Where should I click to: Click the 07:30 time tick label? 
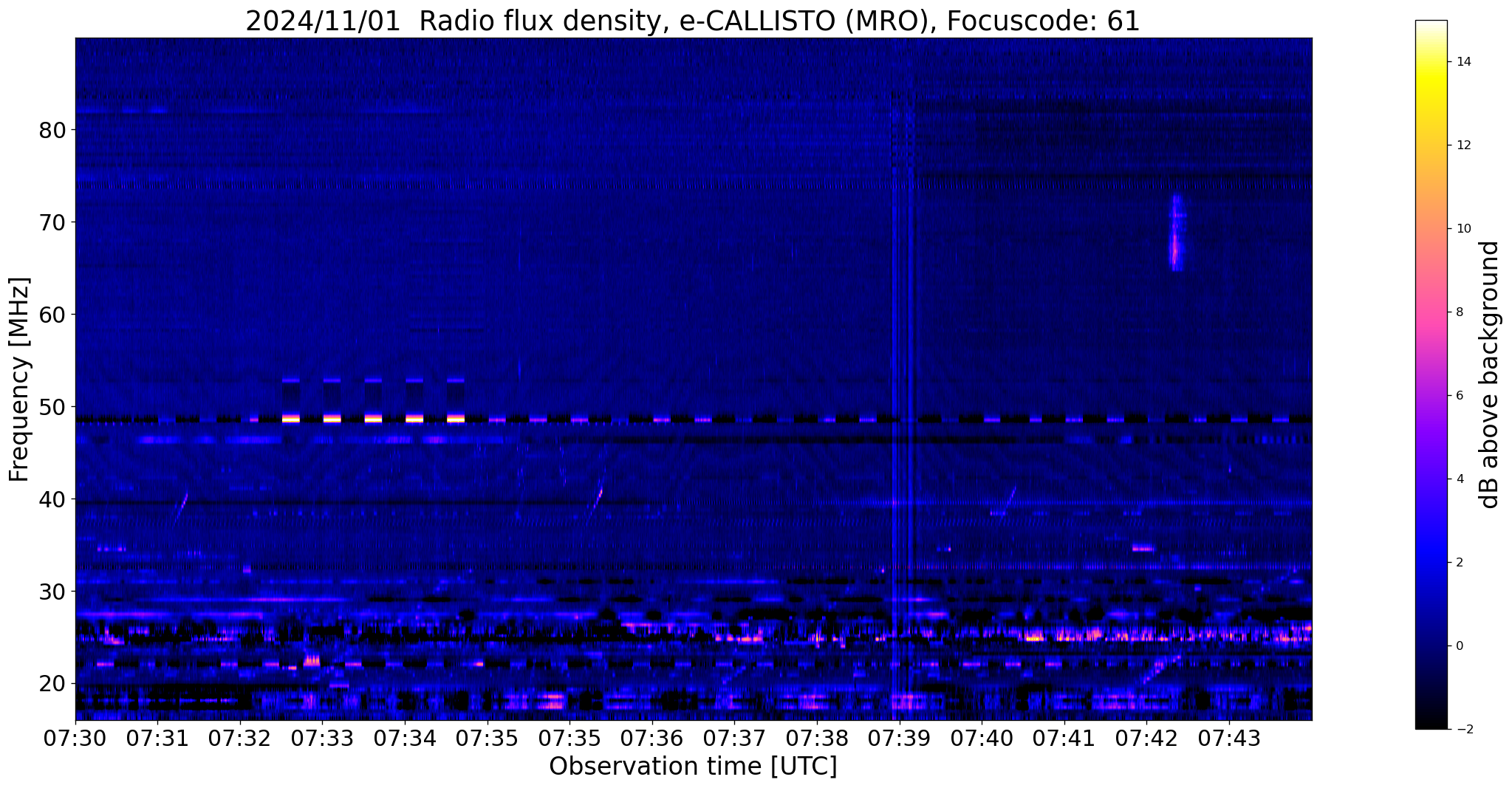pos(75,738)
